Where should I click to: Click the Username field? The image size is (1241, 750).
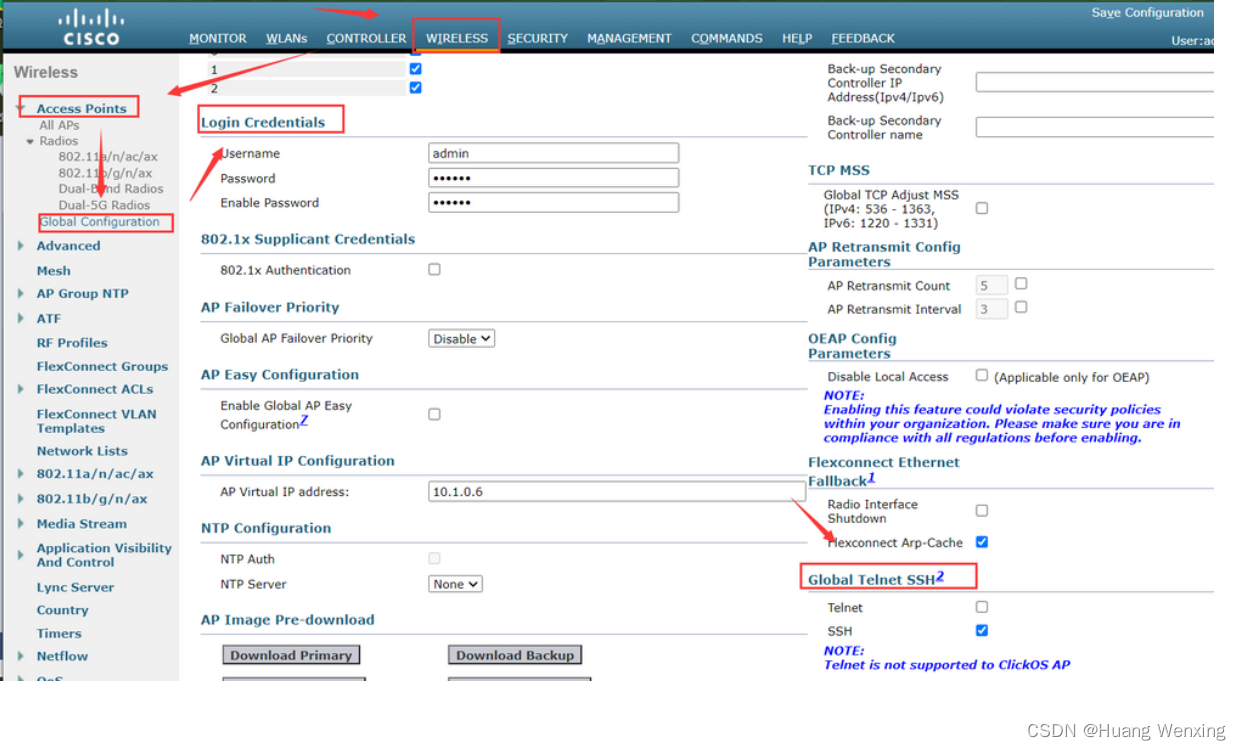coord(553,153)
